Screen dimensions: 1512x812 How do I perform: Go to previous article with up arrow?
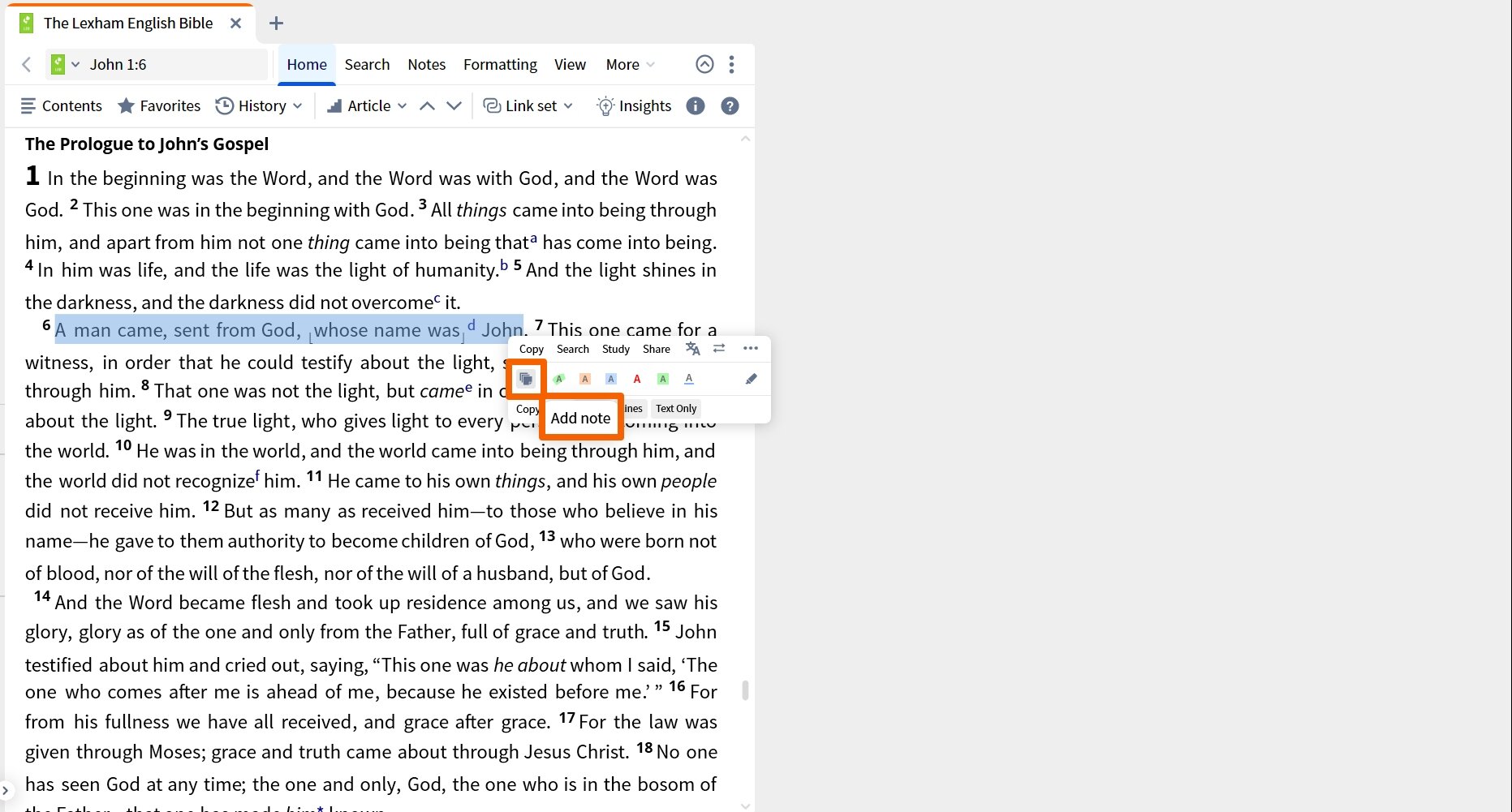tap(427, 106)
